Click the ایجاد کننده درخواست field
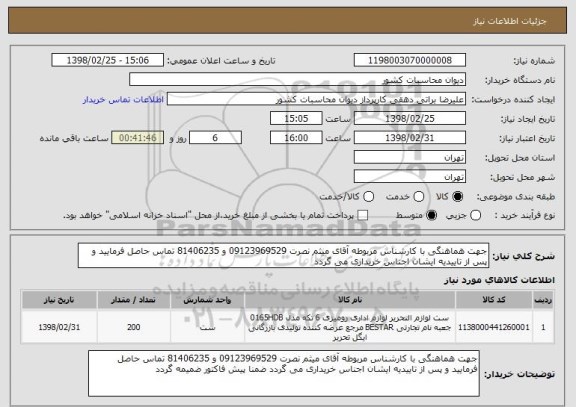 pos(316,100)
